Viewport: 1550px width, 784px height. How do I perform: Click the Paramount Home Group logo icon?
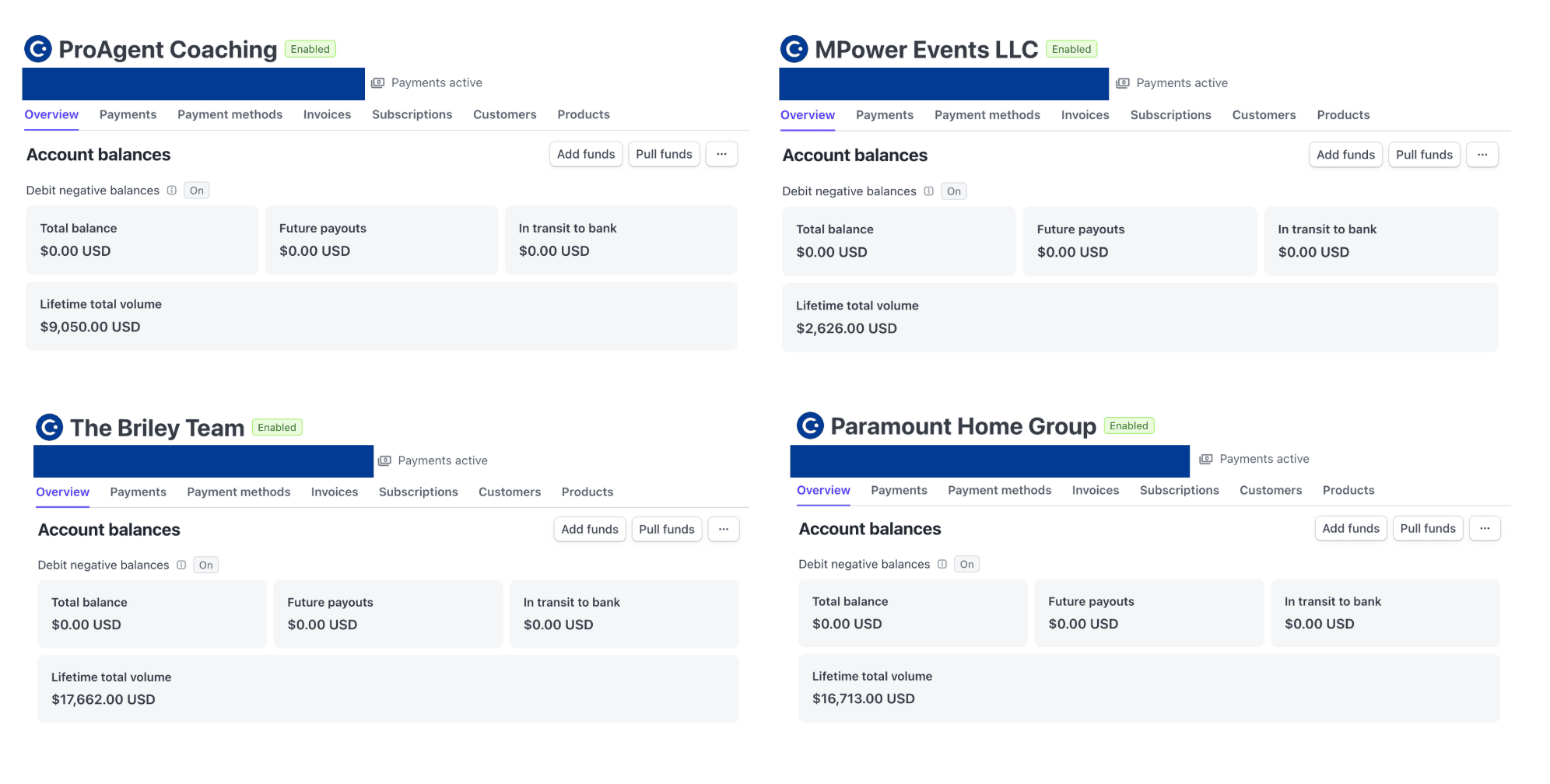pos(810,425)
